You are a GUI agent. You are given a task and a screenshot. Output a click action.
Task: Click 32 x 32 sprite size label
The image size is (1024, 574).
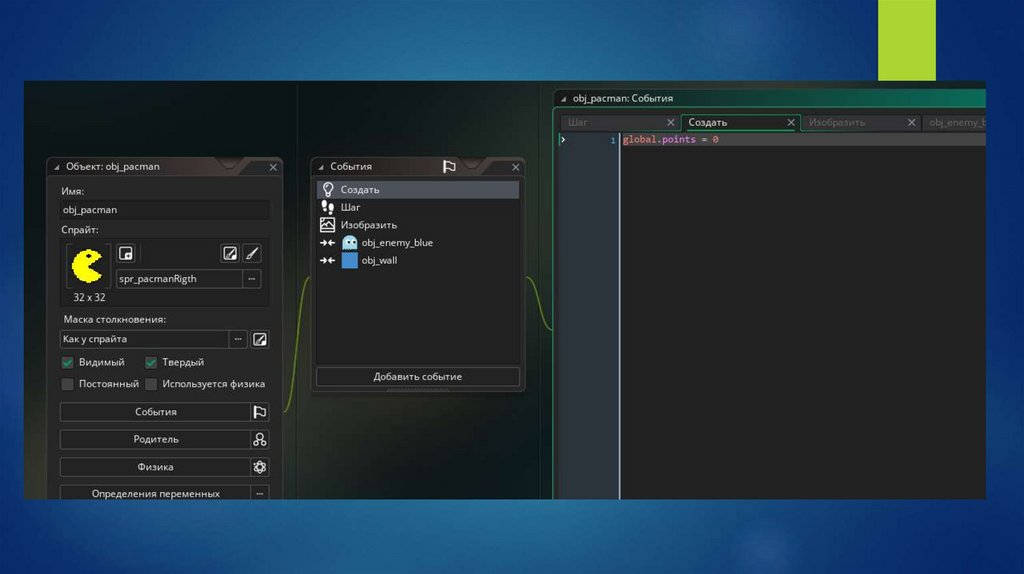pos(89,297)
